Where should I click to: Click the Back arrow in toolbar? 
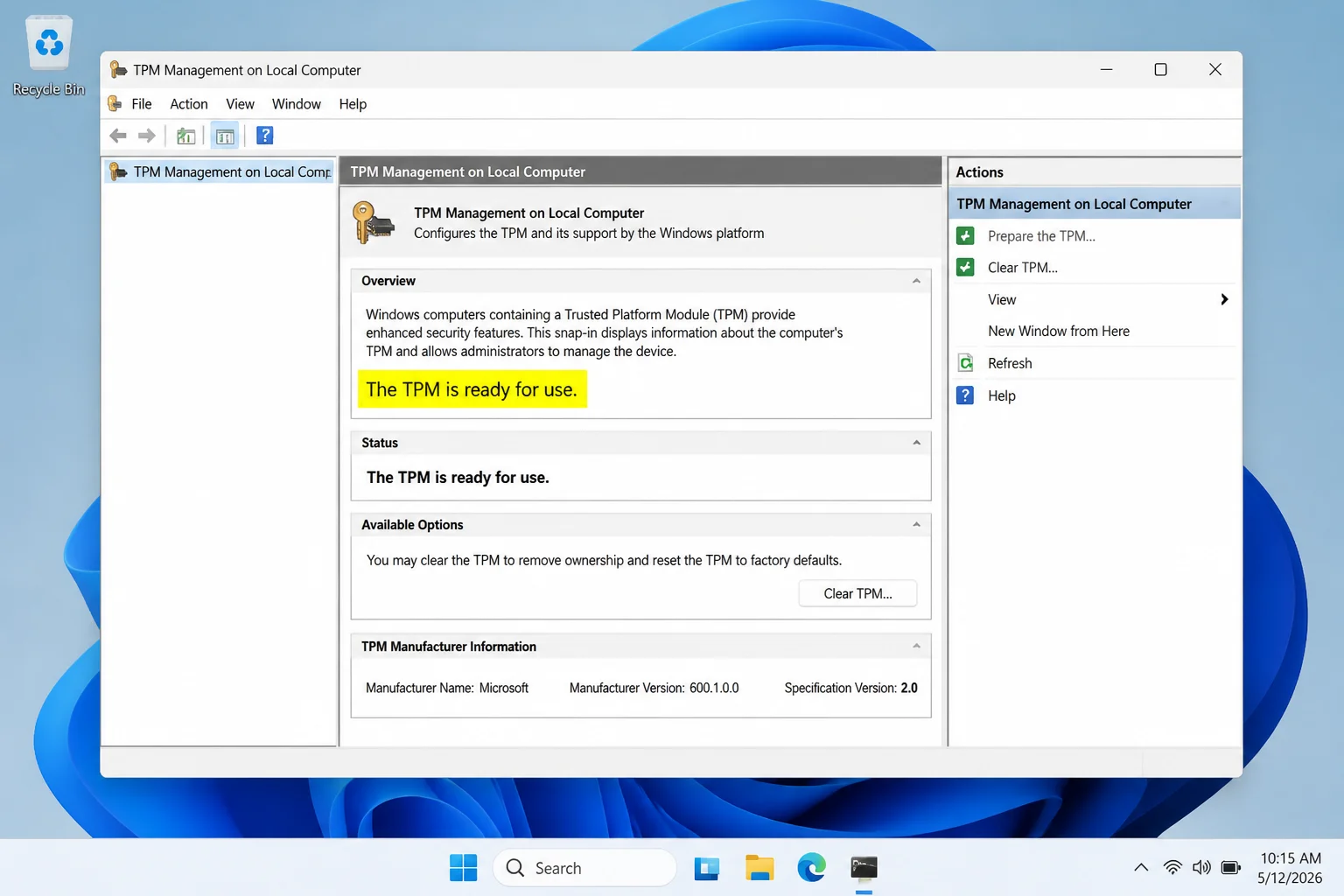tap(118, 136)
